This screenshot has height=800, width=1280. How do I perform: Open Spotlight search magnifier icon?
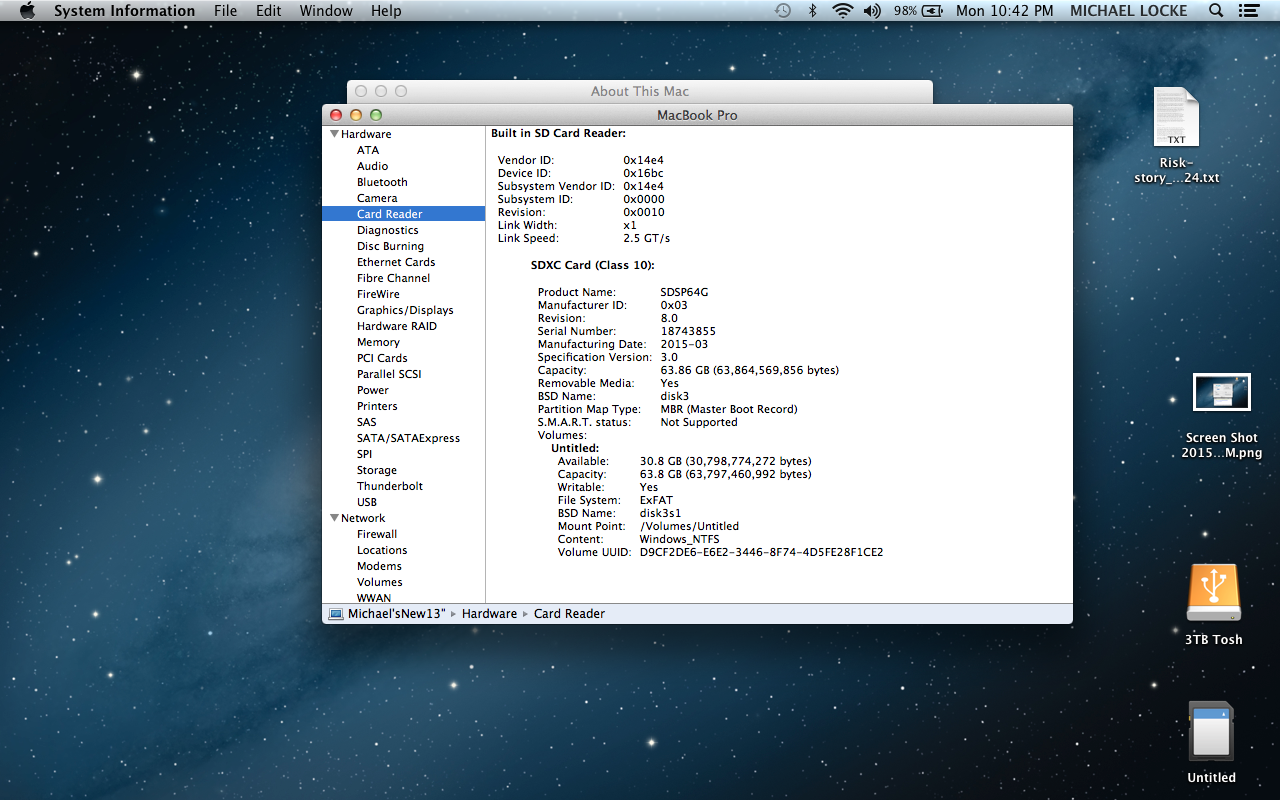coord(1216,11)
